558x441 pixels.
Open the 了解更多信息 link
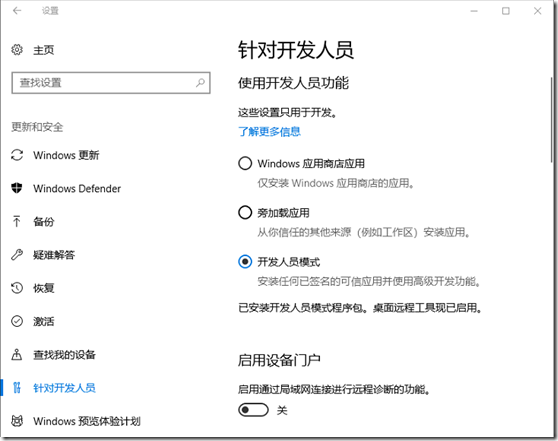click(x=269, y=132)
